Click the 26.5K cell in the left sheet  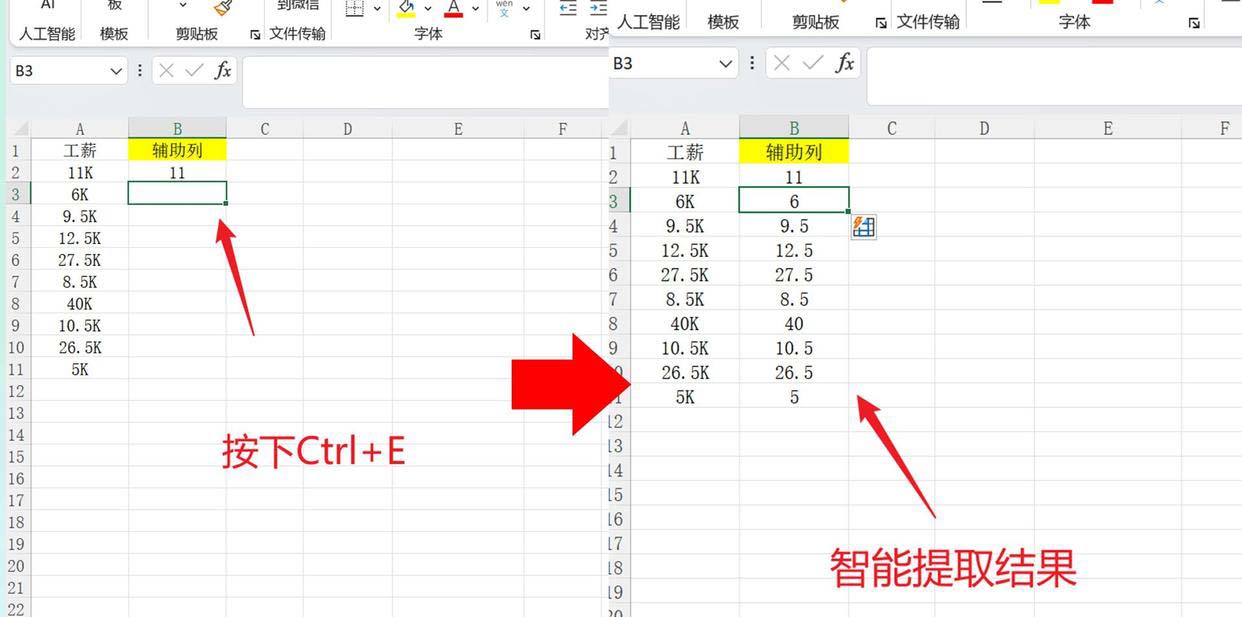coord(80,347)
